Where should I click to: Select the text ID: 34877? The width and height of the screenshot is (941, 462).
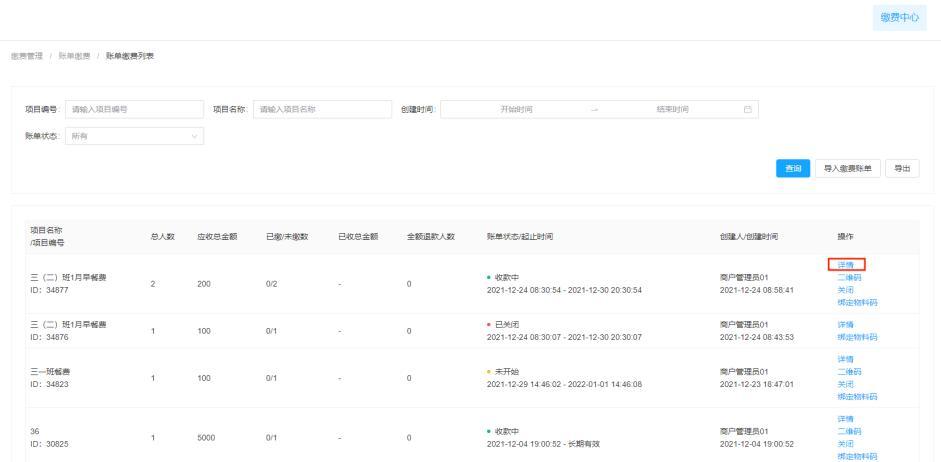49,290
